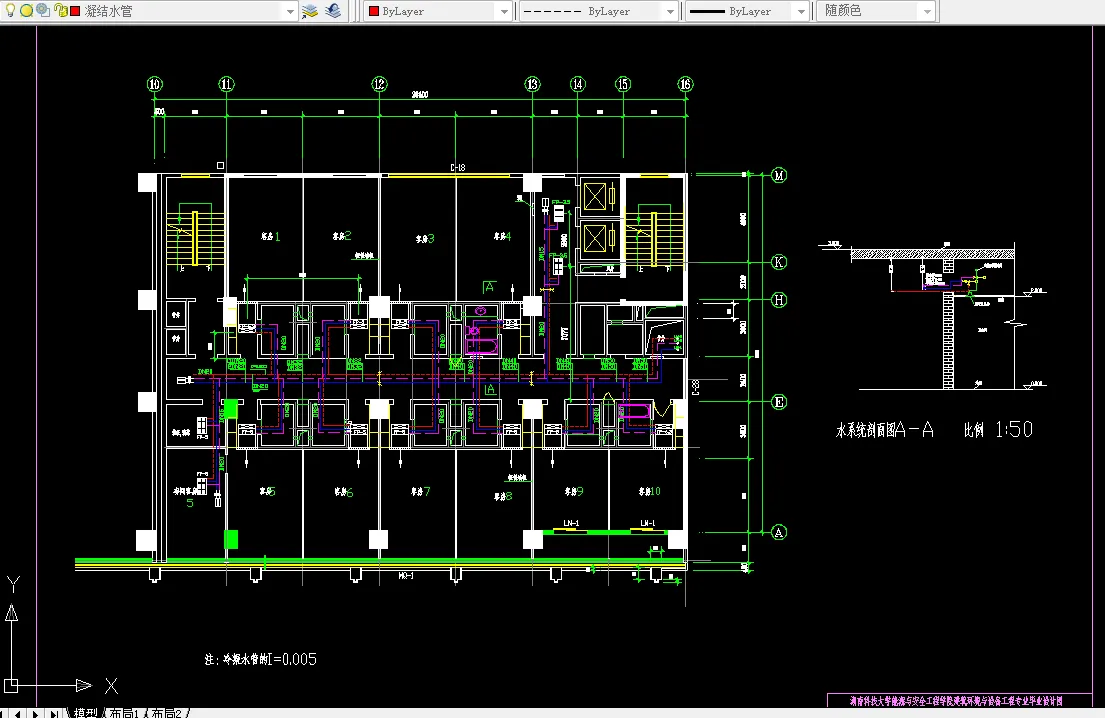This screenshot has height=718, width=1105.
Task: Click room label numbered 1
Action: click(x=271, y=237)
